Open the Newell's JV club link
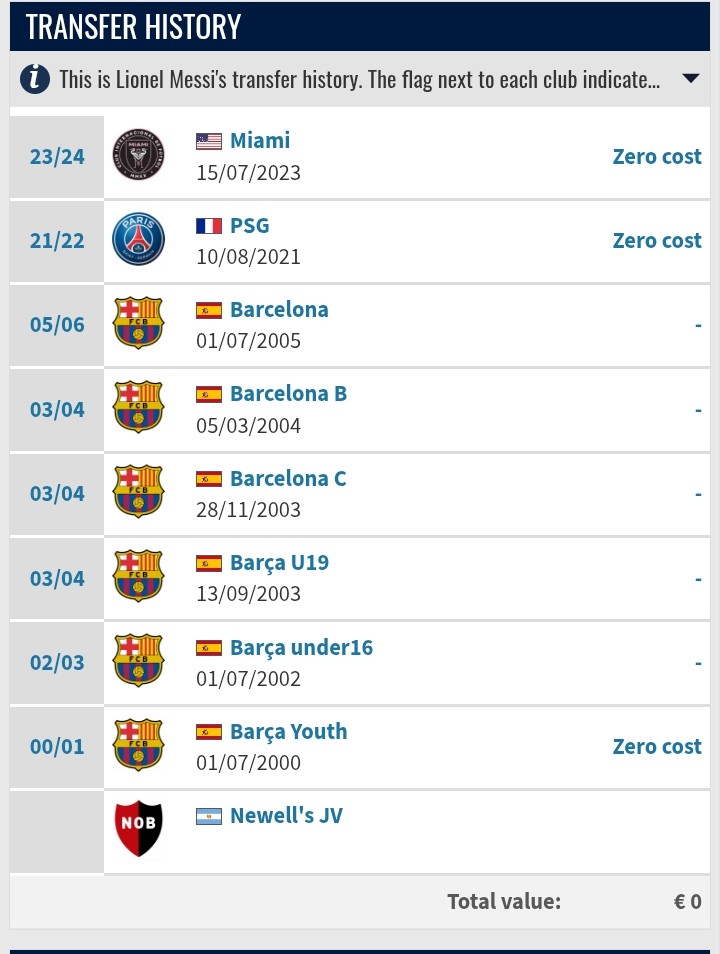Screen dimensions: 720x954 point(286,816)
